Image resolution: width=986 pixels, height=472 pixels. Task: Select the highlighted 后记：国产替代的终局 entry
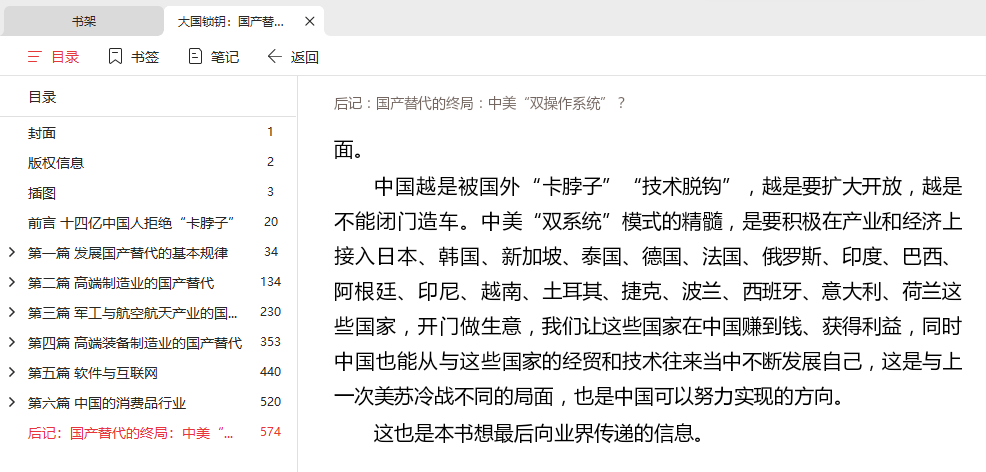click(131, 433)
